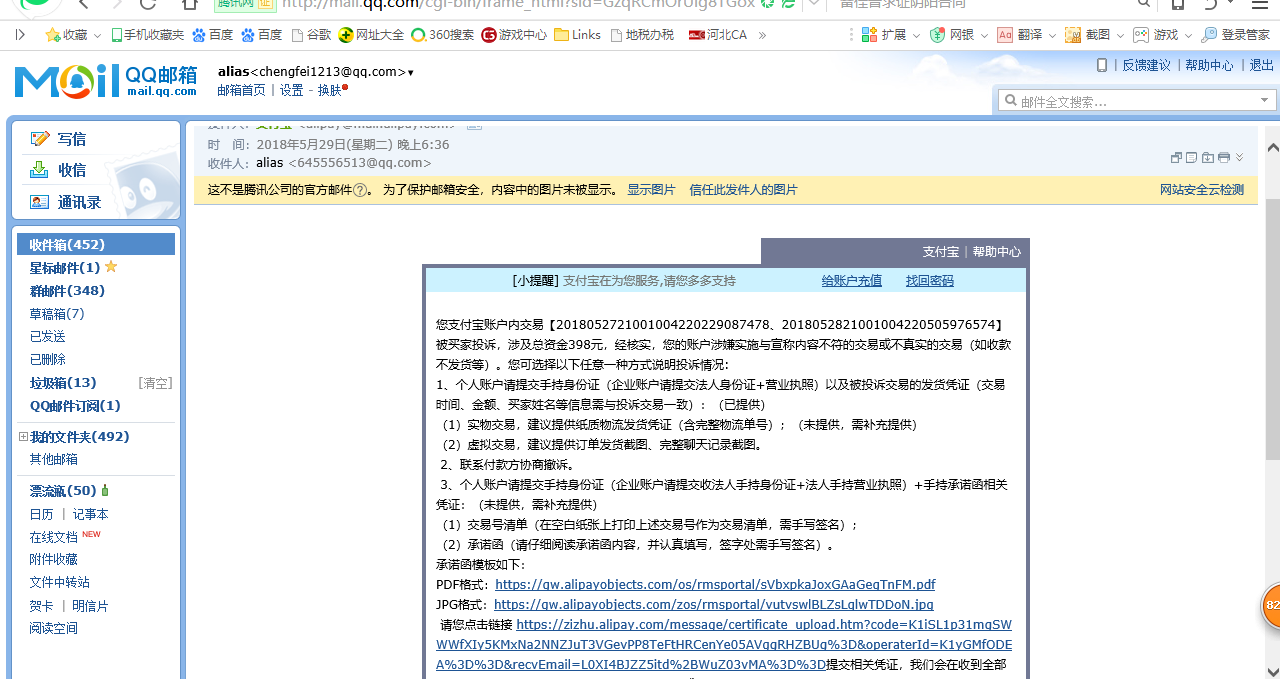Click scrollbar down arrow in mail pane
The width and height of the screenshot is (1280, 679).
(x=1273, y=671)
